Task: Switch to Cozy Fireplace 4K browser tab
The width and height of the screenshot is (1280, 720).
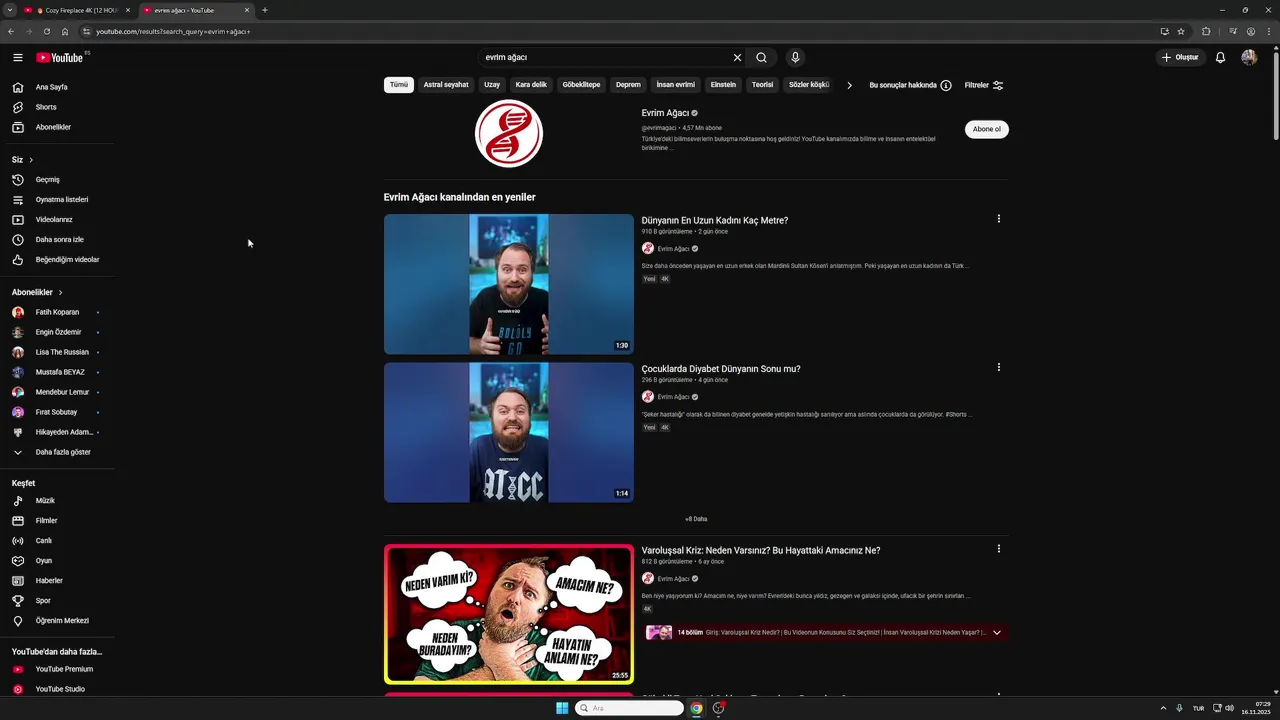Action: click(x=78, y=10)
